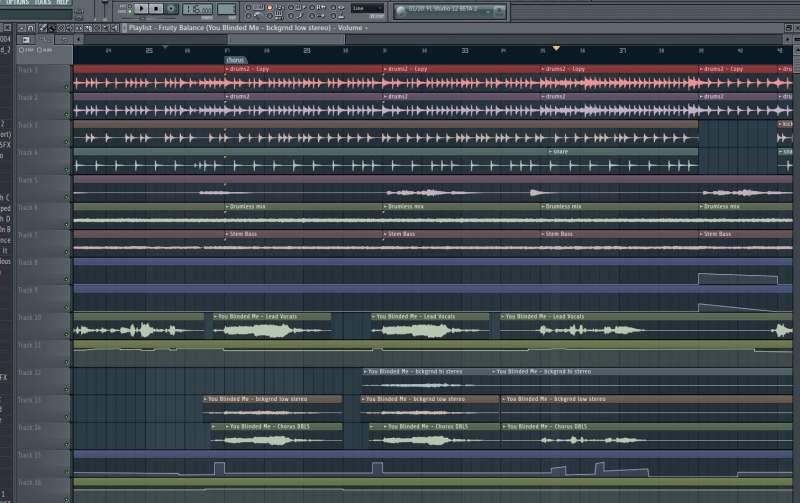Open the Stem Bass clip menu

[x=227, y=234]
